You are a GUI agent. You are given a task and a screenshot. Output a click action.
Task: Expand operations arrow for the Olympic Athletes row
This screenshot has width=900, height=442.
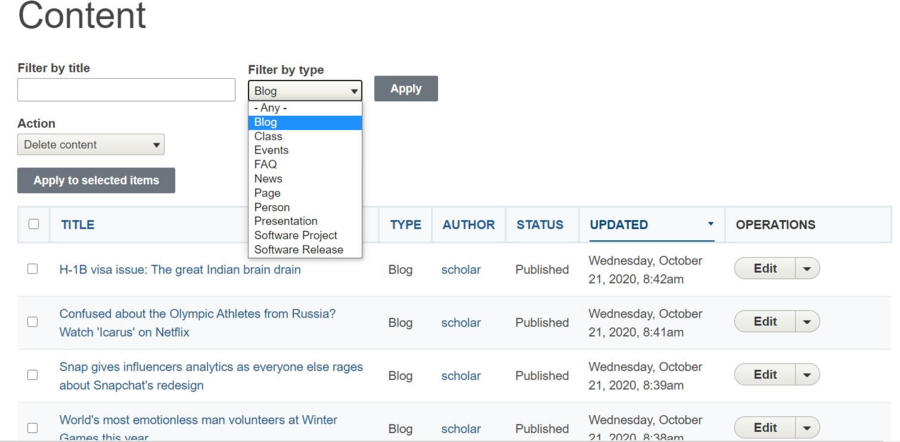pos(807,321)
